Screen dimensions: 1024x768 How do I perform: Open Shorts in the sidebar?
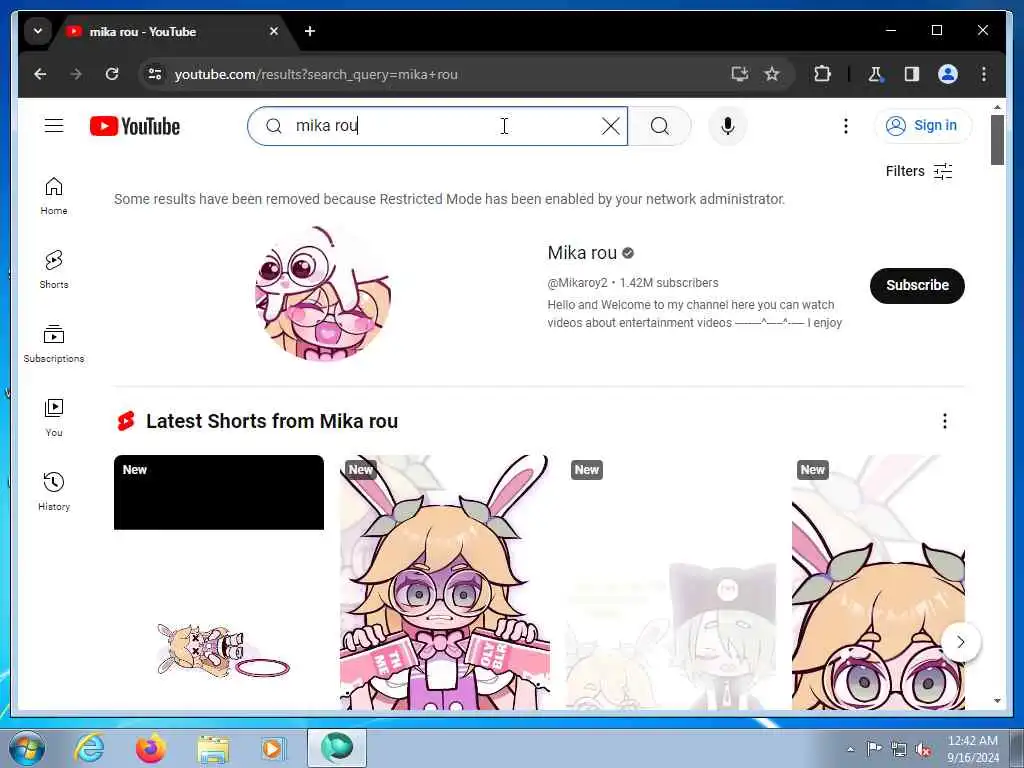pos(54,269)
